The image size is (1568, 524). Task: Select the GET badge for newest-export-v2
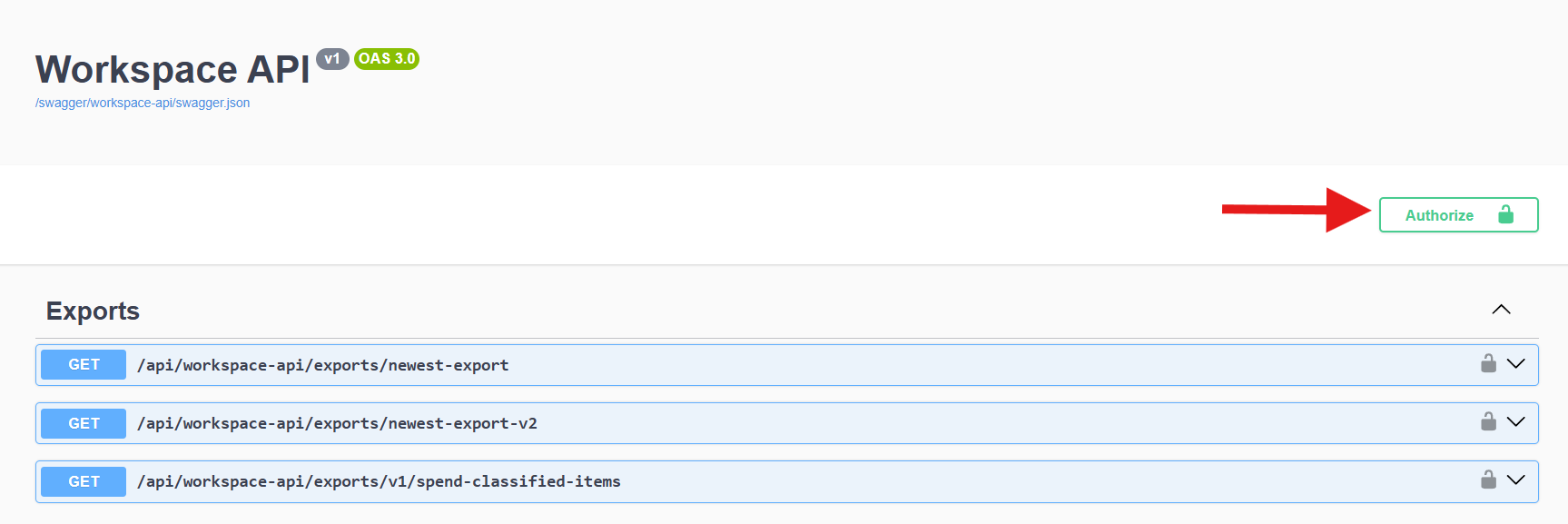click(82, 422)
